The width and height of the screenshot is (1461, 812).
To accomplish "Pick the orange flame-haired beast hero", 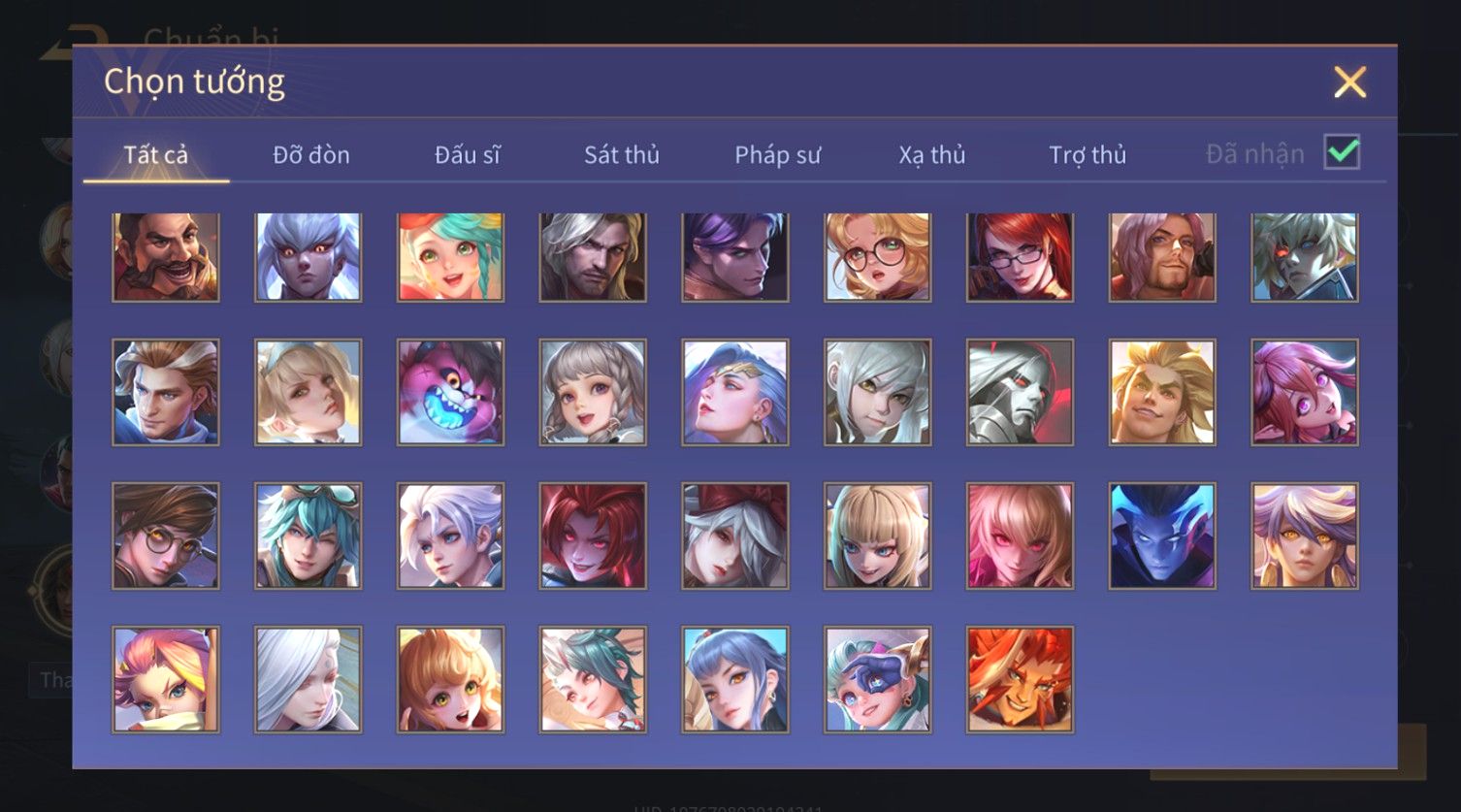I will [1020, 679].
